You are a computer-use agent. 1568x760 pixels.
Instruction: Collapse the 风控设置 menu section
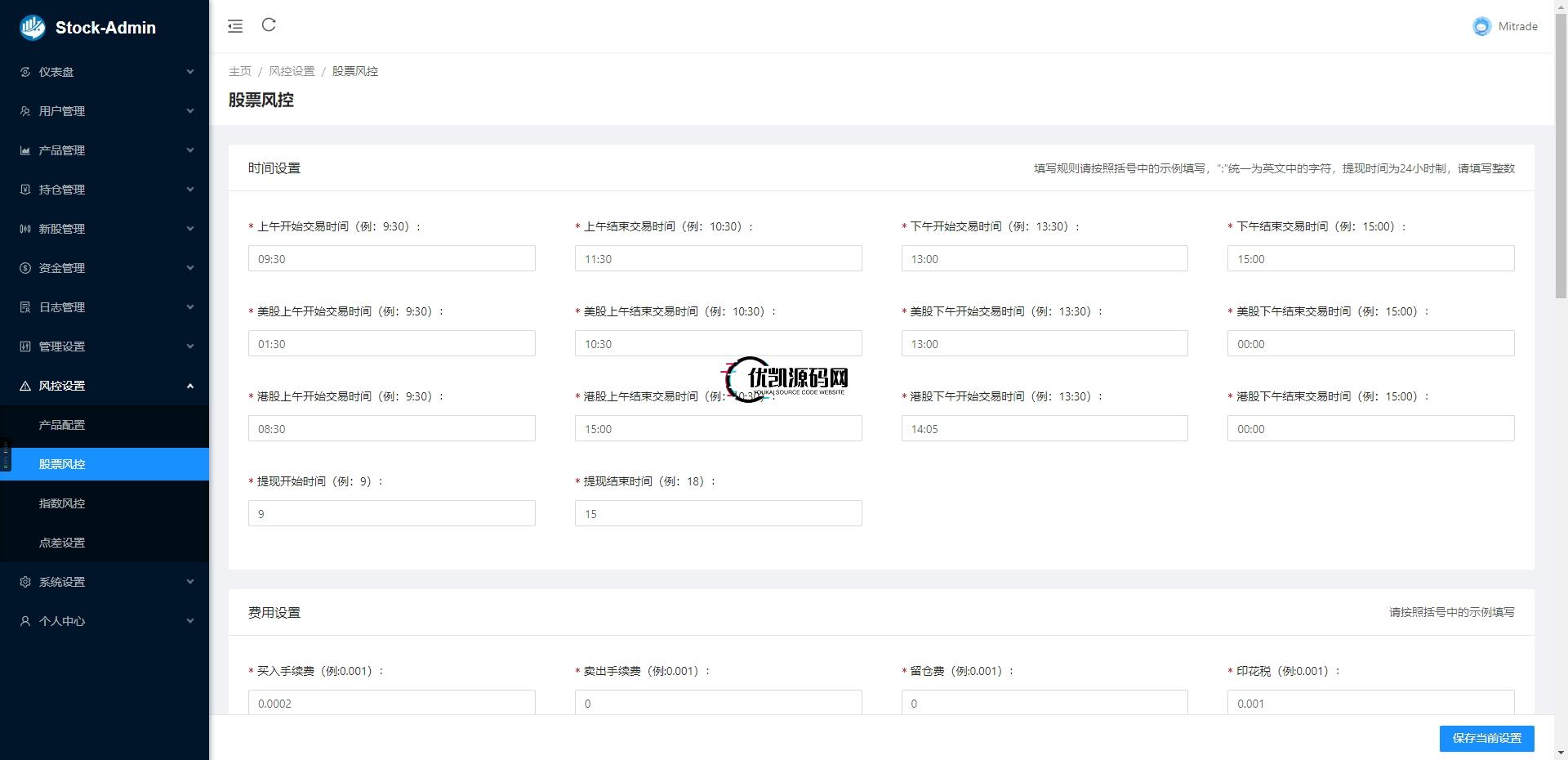coord(105,385)
